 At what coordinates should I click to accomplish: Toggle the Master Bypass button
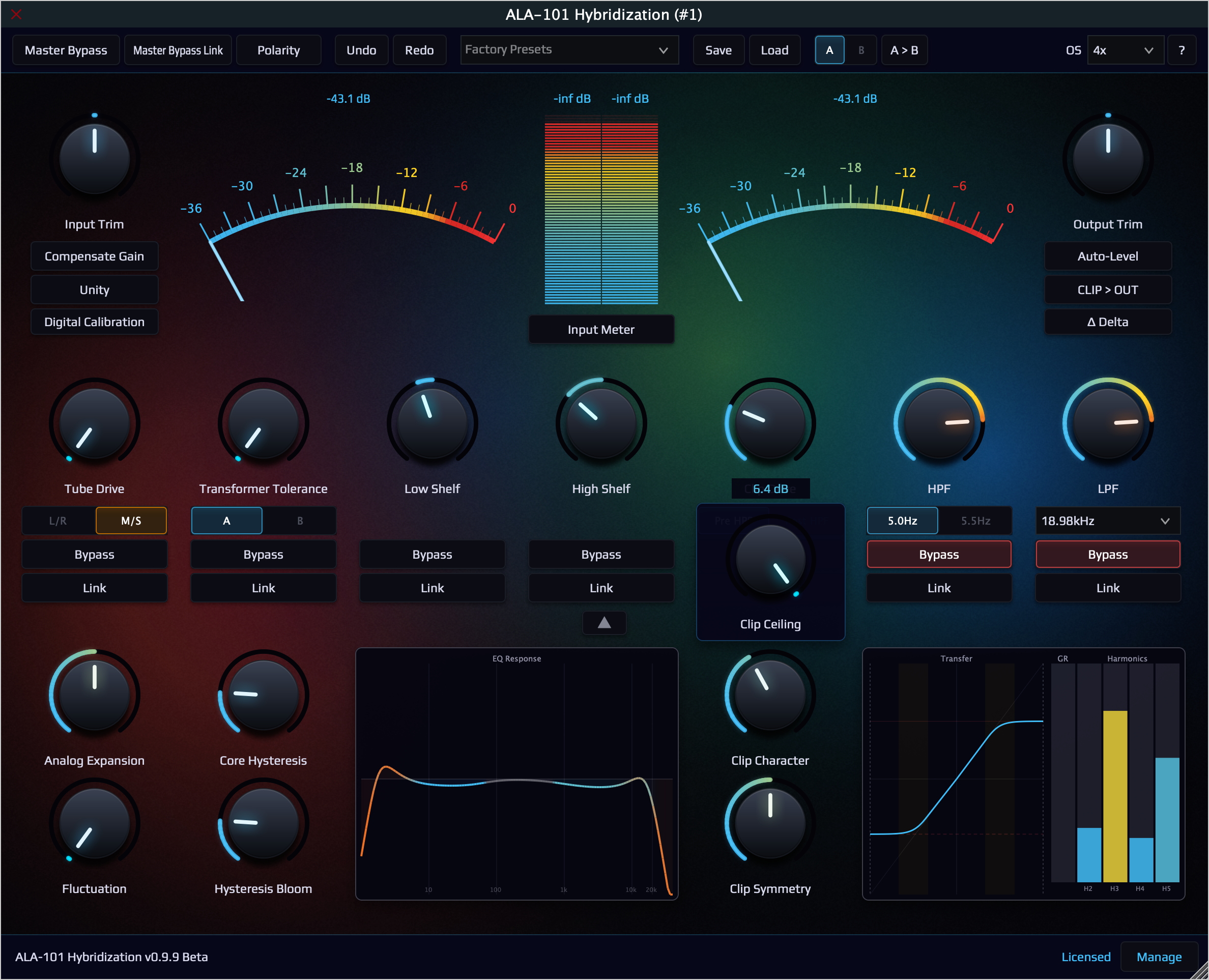(66, 50)
